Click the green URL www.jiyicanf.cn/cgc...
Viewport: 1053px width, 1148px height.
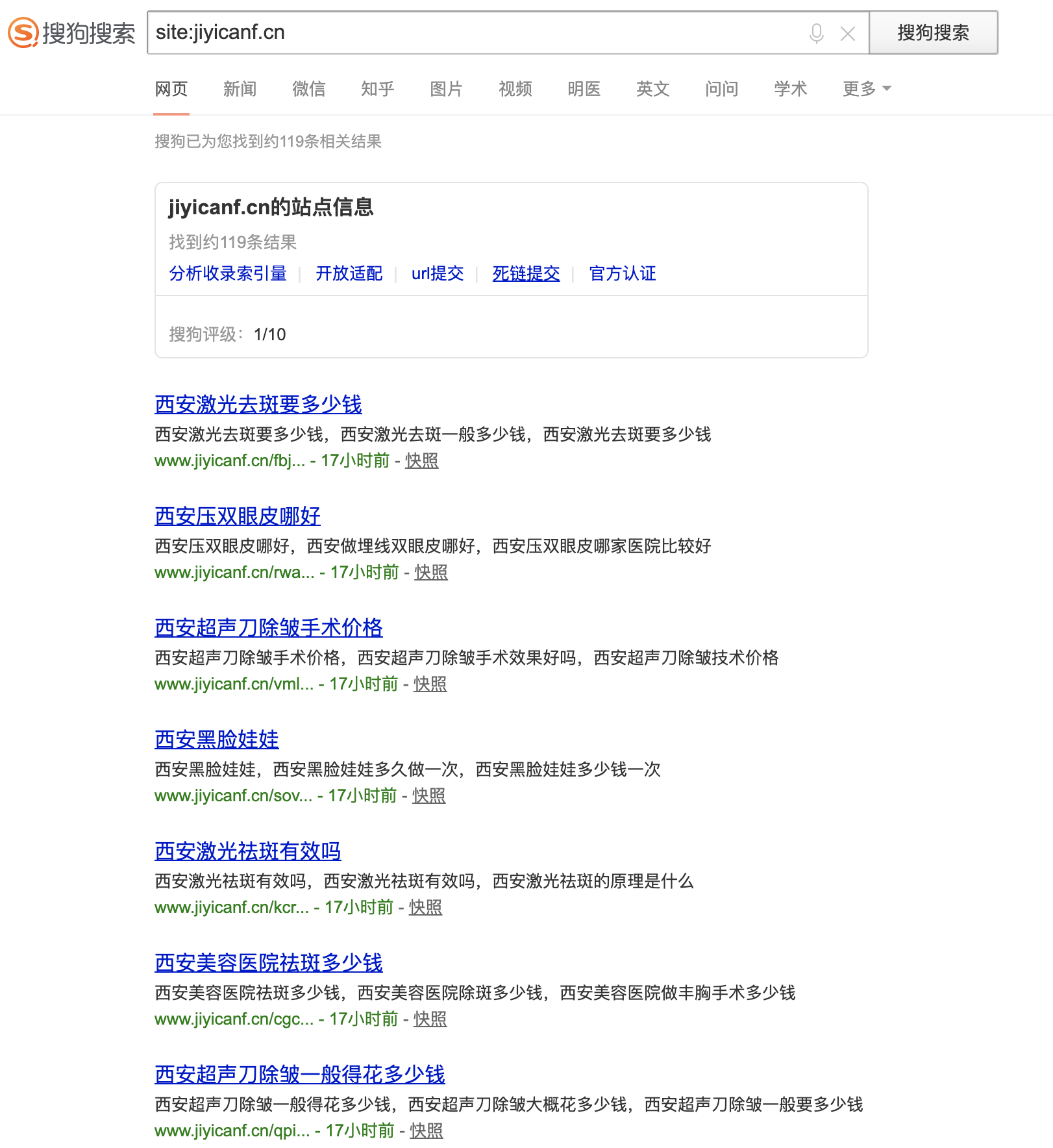pos(234,1019)
